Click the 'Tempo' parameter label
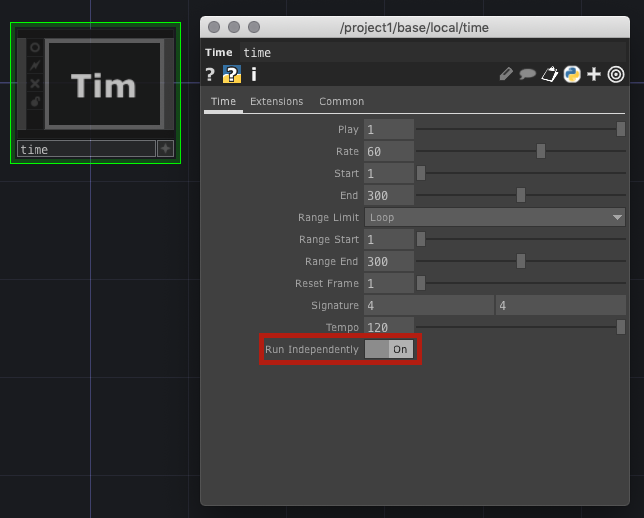Viewport: 644px width, 518px height. pos(342,327)
